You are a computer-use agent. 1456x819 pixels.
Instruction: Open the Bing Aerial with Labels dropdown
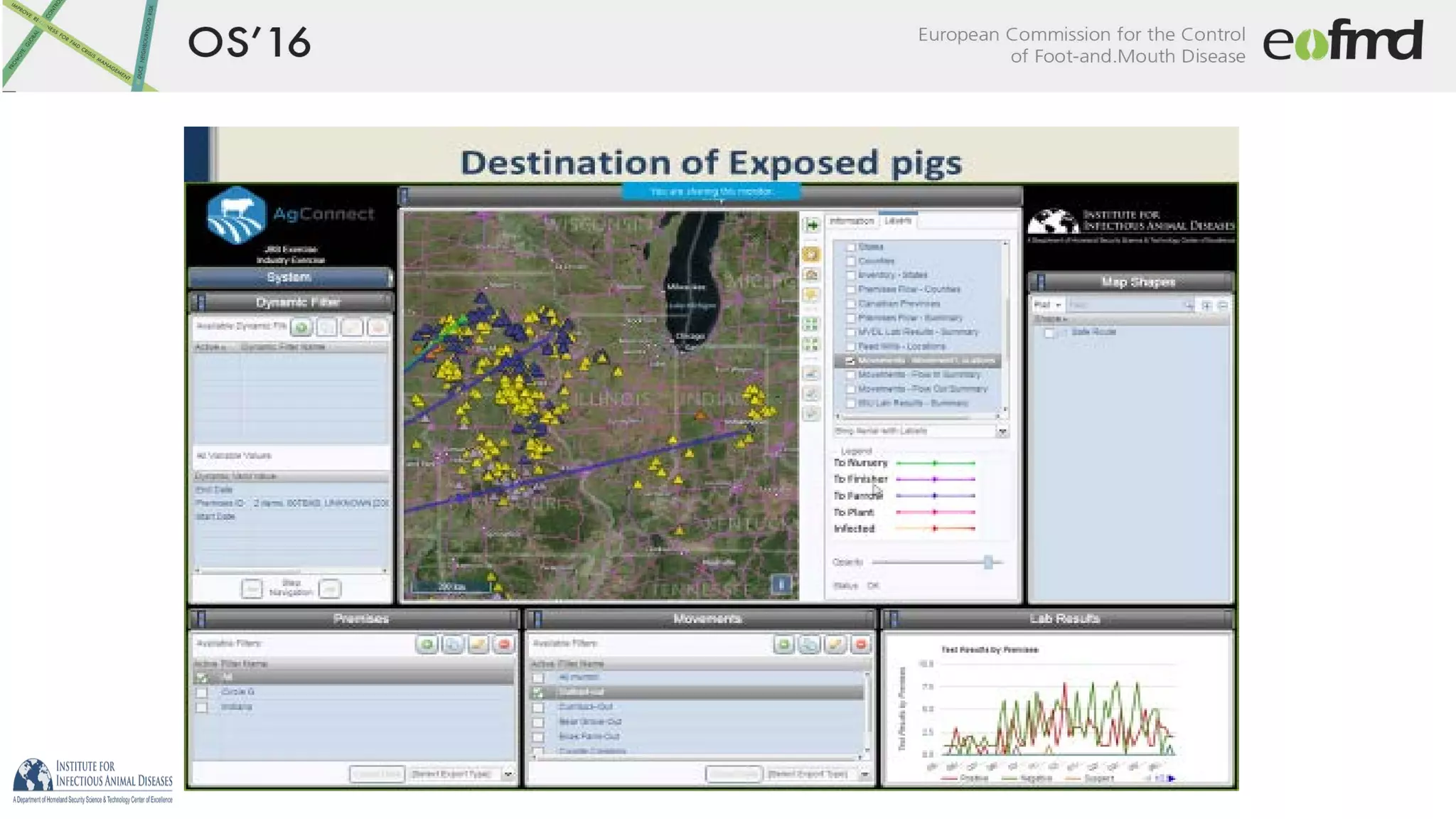[x=1002, y=432]
